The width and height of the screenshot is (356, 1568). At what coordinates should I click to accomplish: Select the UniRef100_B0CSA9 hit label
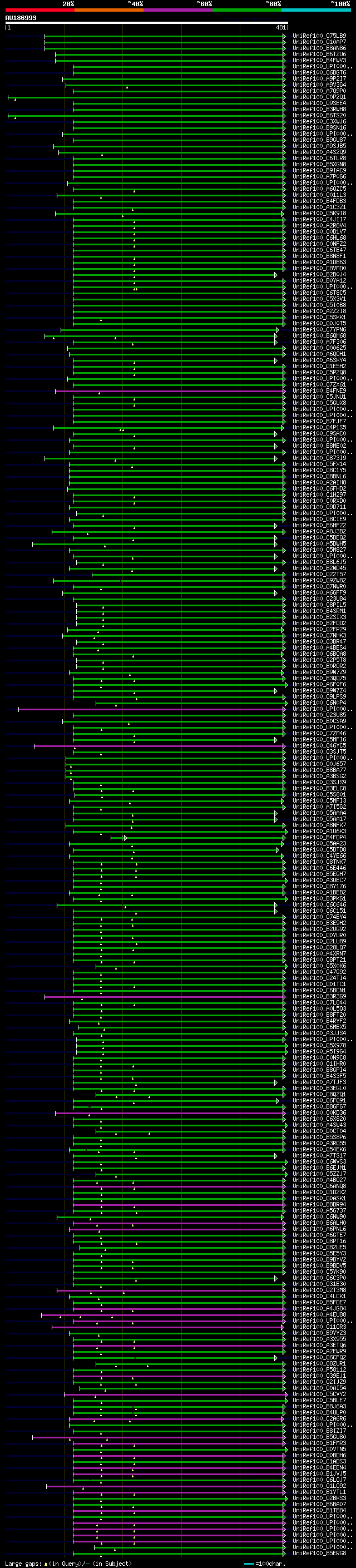pyautogui.click(x=319, y=721)
